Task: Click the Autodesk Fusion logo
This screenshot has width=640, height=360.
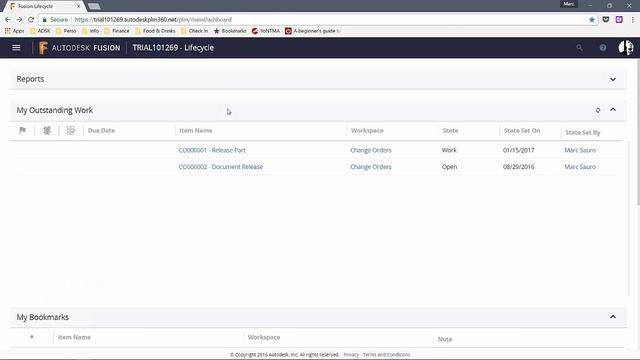Action: click(x=80, y=48)
